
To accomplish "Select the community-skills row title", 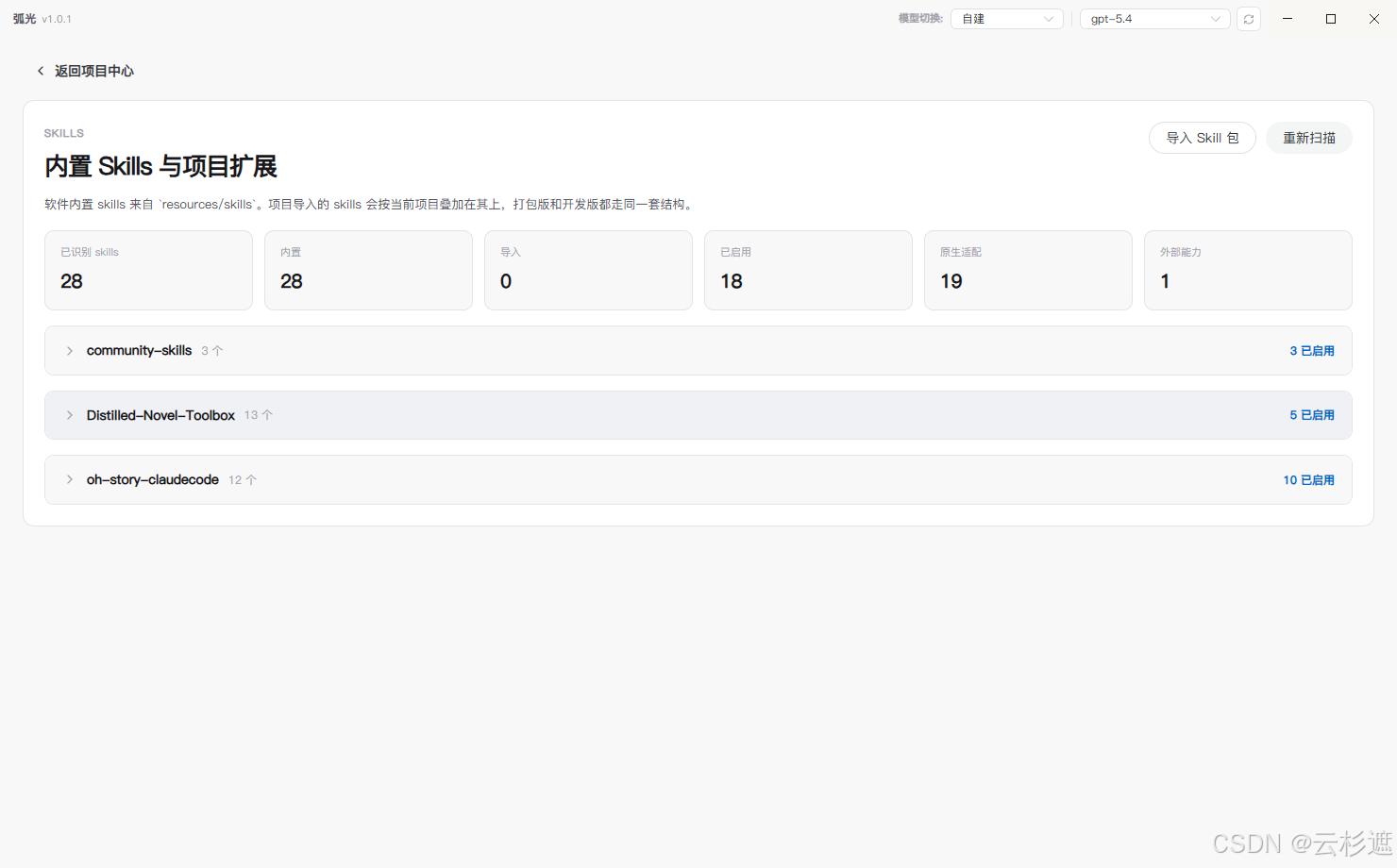I will point(139,351).
